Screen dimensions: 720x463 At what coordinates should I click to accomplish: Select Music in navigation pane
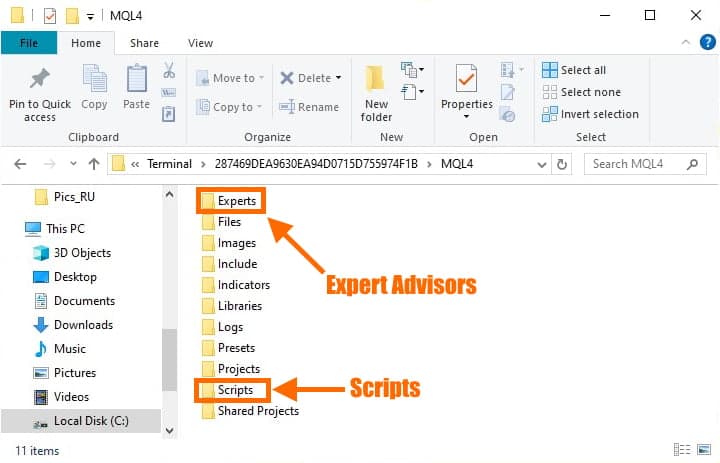pyautogui.click(x=60, y=349)
